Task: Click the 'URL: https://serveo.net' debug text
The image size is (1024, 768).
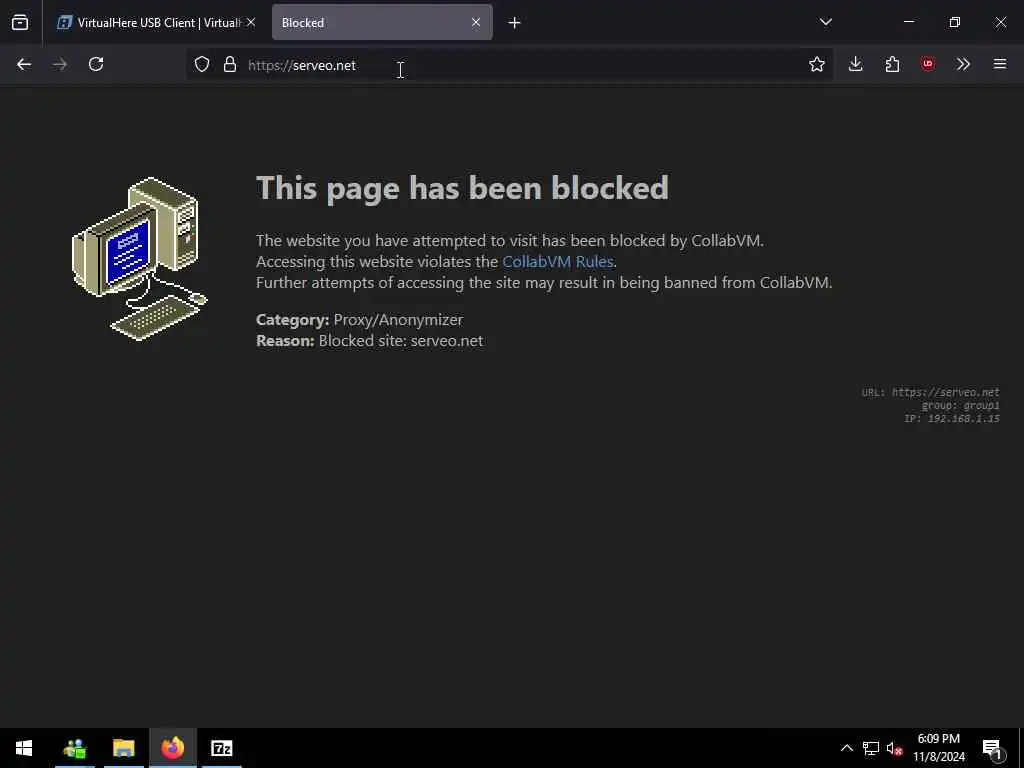Action: click(x=931, y=392)
